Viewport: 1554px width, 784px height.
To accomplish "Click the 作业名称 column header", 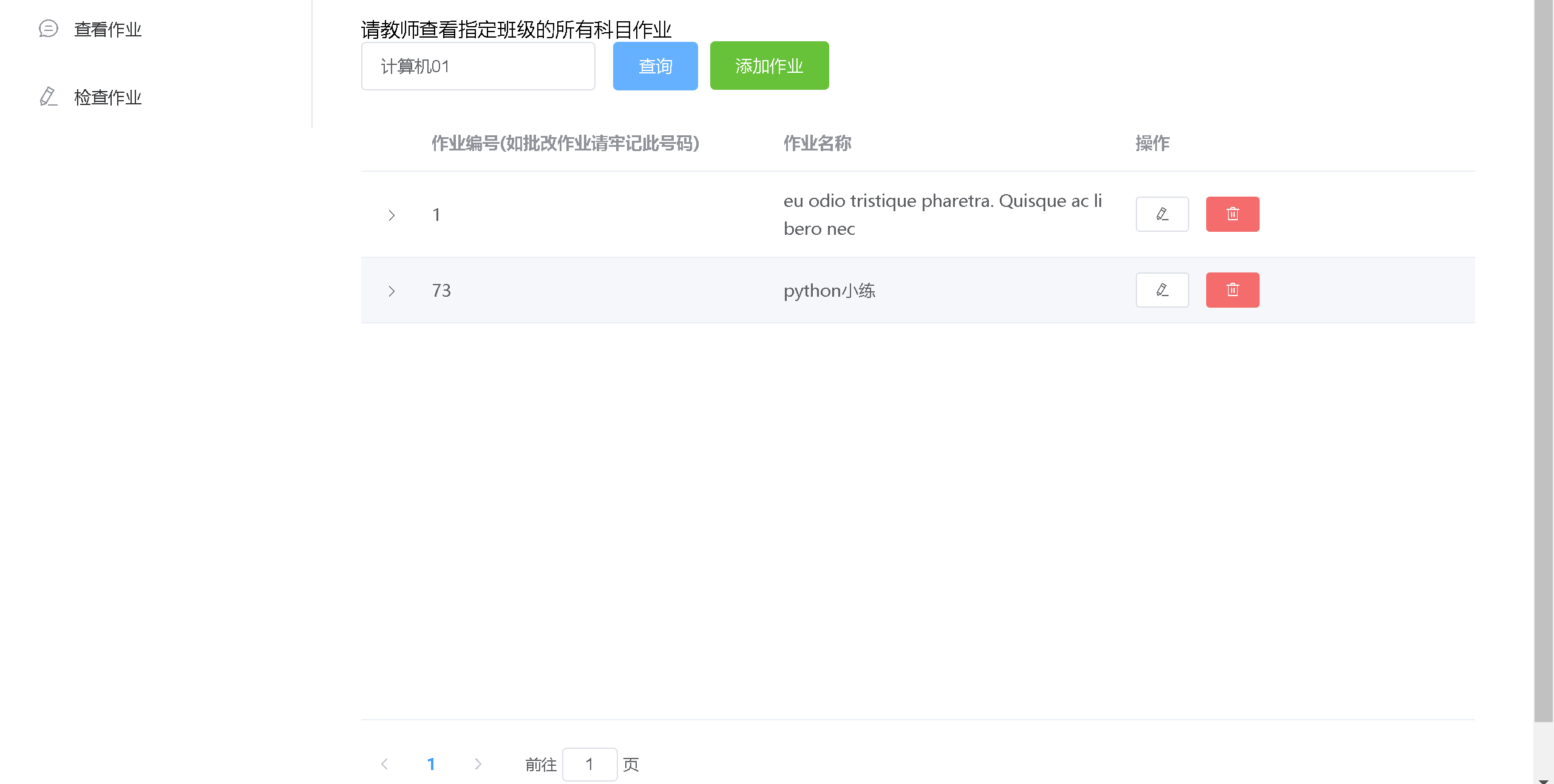I will (817, 143).
